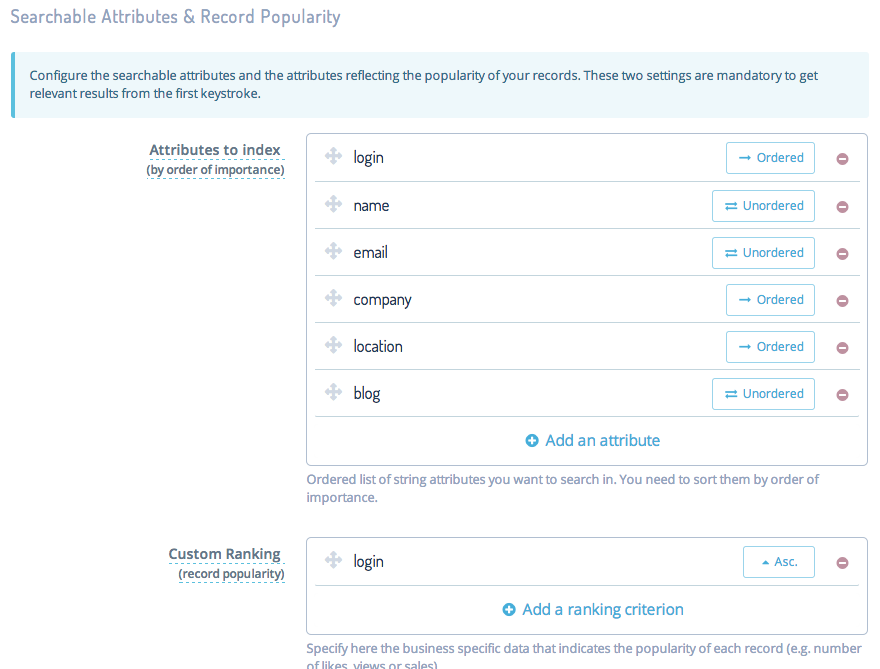Set the company attribute to Unordered
This screenshot has width=880, height=669.
tap(770, 299)
